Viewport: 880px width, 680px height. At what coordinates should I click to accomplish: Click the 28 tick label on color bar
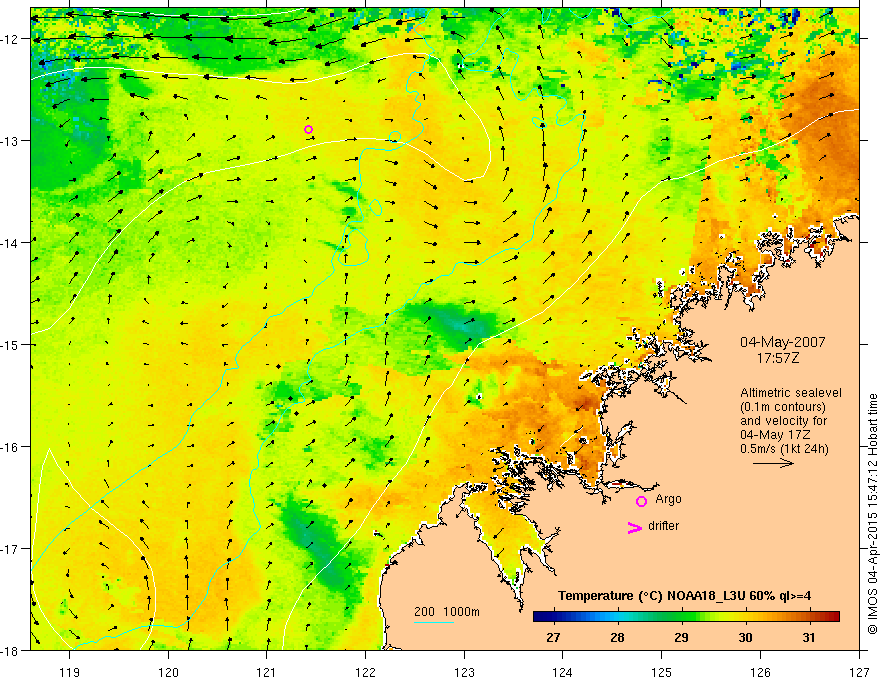point(617,637)
